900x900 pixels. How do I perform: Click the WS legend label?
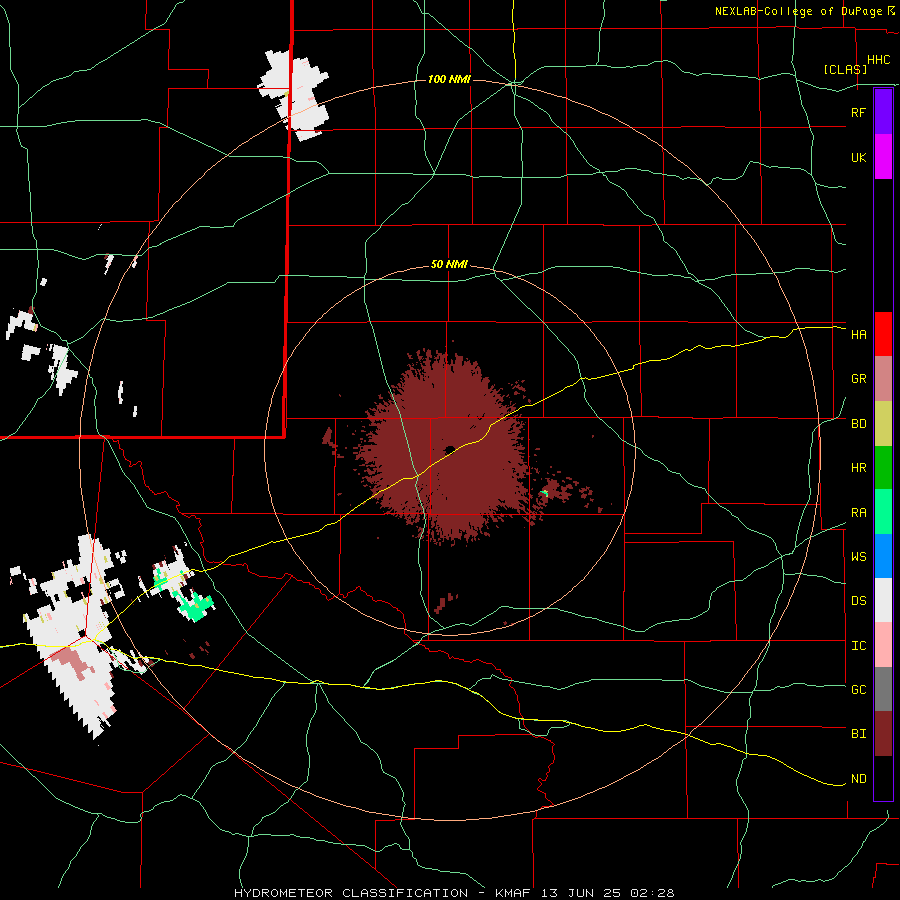coord(858,557)
